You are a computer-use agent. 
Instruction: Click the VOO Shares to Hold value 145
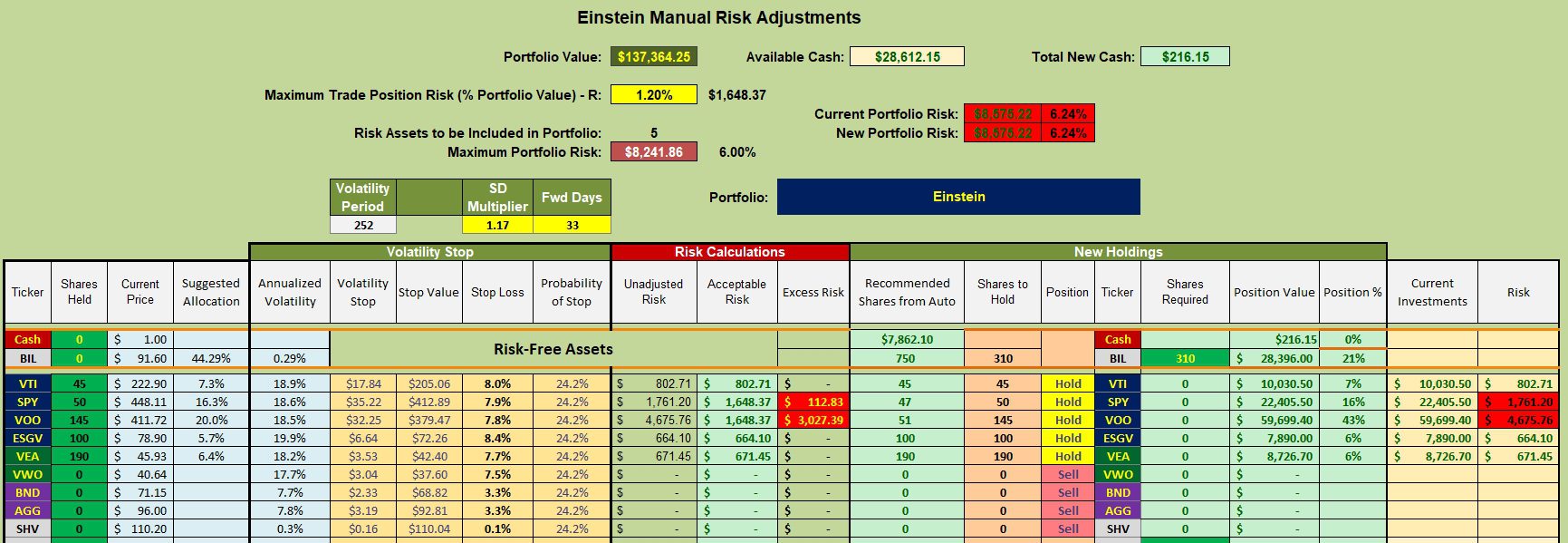[x=1003, y=420]
